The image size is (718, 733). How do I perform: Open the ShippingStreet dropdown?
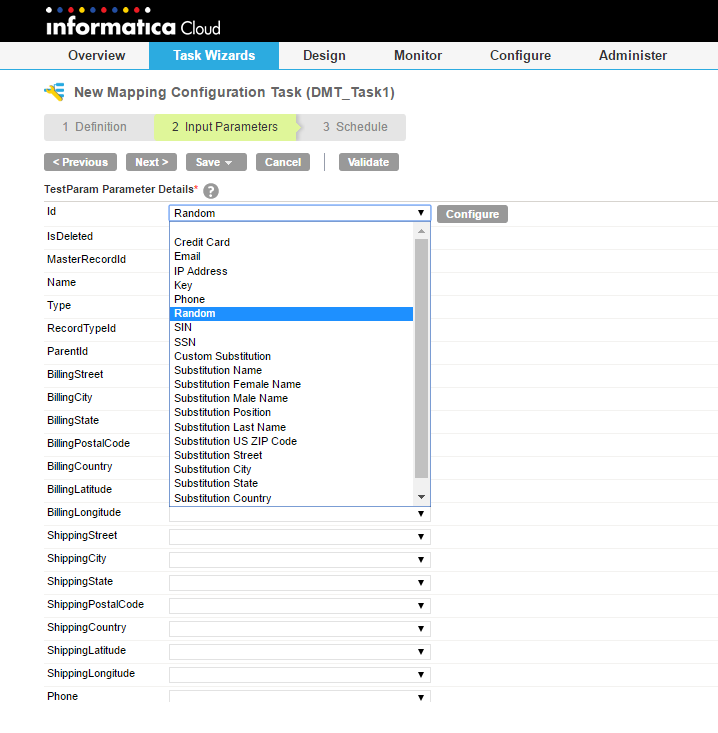point(300,537)
